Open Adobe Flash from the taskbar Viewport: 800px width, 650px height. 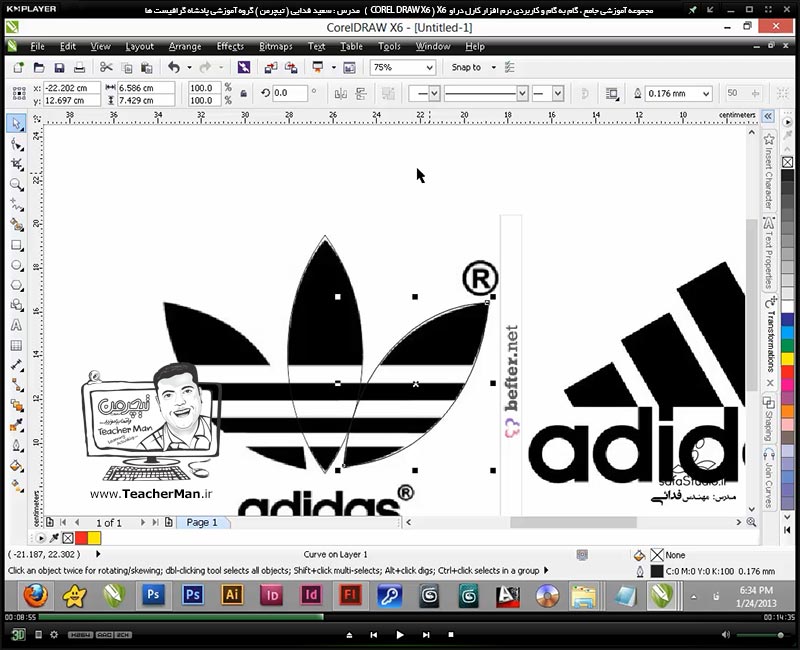(x=350, y=595)
